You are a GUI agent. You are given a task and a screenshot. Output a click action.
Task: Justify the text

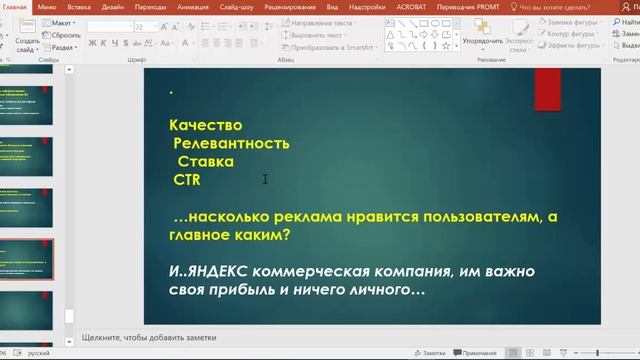239,43
